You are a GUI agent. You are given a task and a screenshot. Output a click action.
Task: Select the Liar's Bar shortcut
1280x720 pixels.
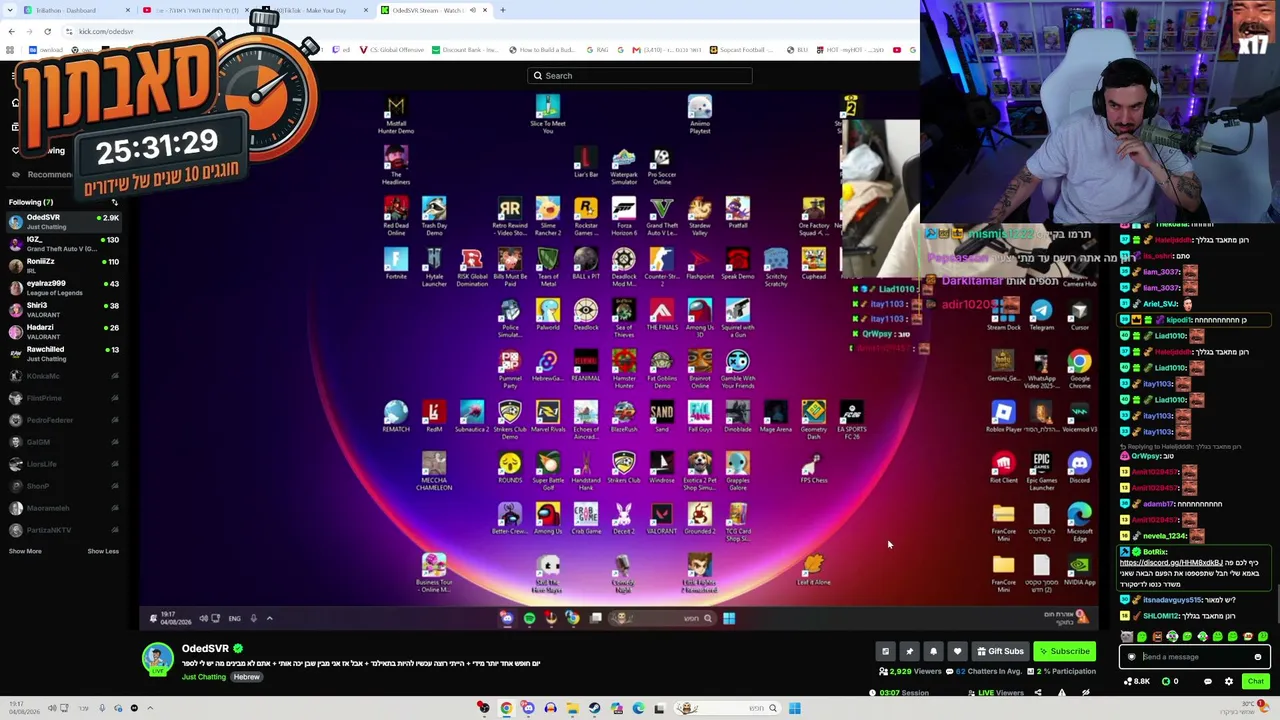click(x=586, y=163)
